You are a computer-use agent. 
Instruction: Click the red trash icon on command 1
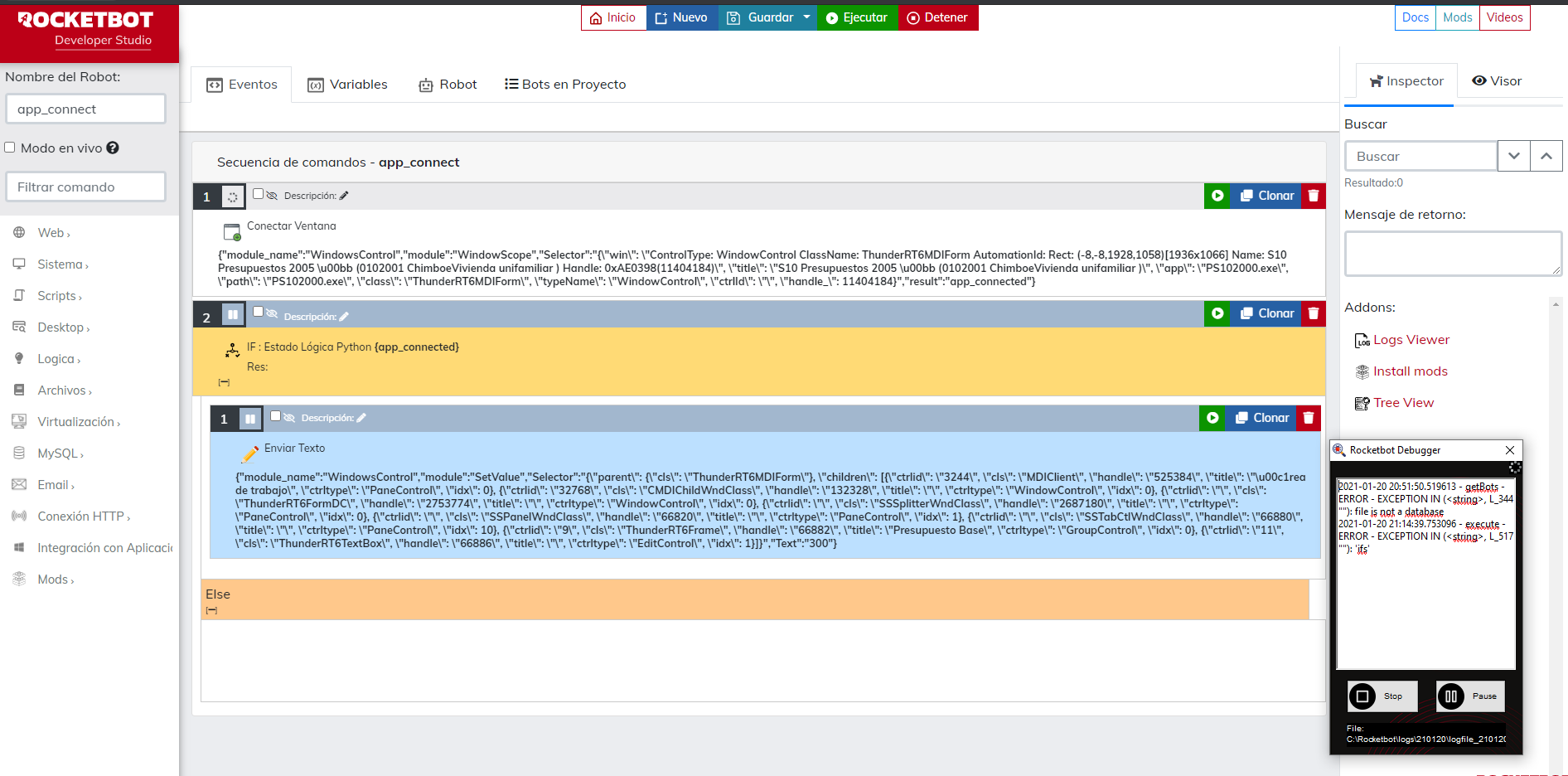pos(1313,196)
